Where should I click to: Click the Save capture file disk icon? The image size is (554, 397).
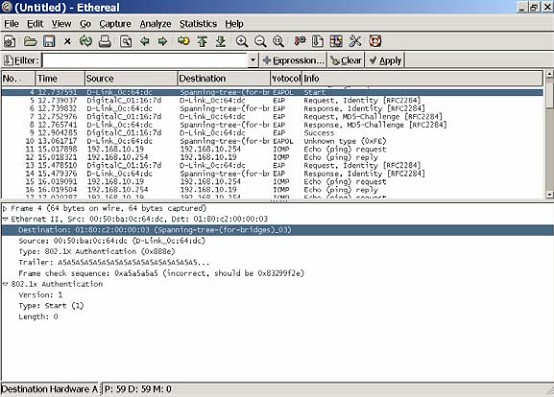pos(49,41)
